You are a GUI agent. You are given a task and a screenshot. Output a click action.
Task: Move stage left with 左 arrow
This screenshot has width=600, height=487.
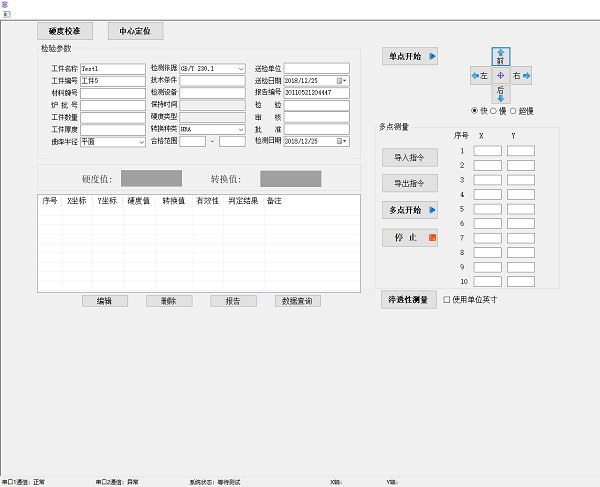click(479, 76)
